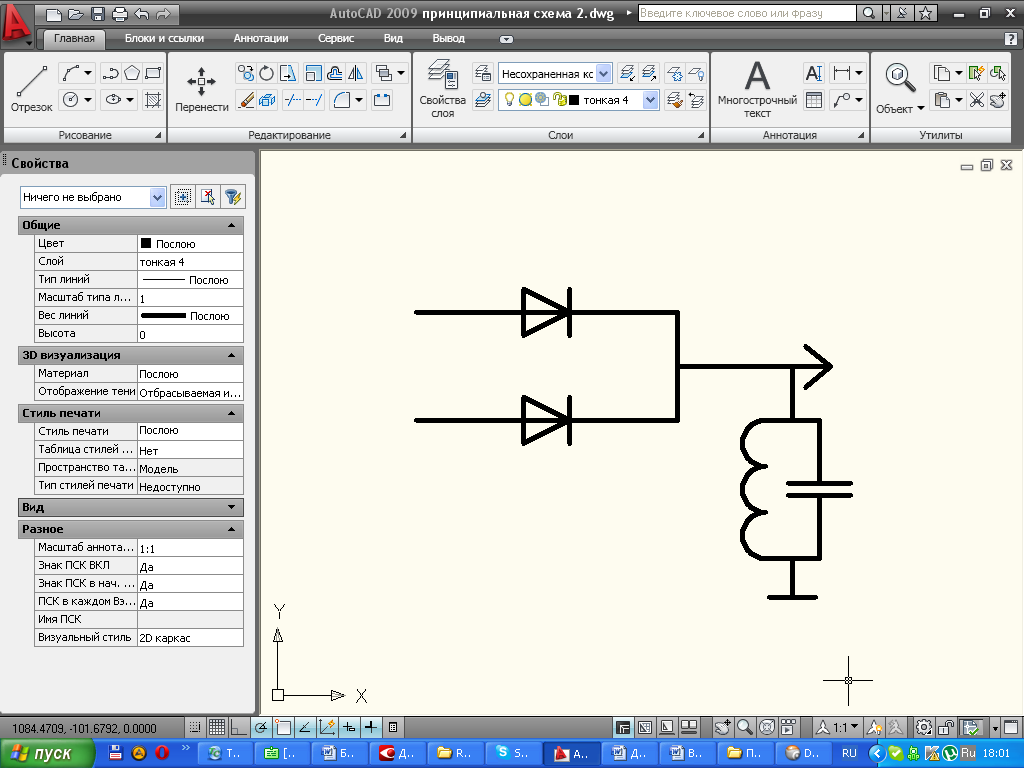
Task: Click the polygon drawing tool icon
Action: click(131, 73)
